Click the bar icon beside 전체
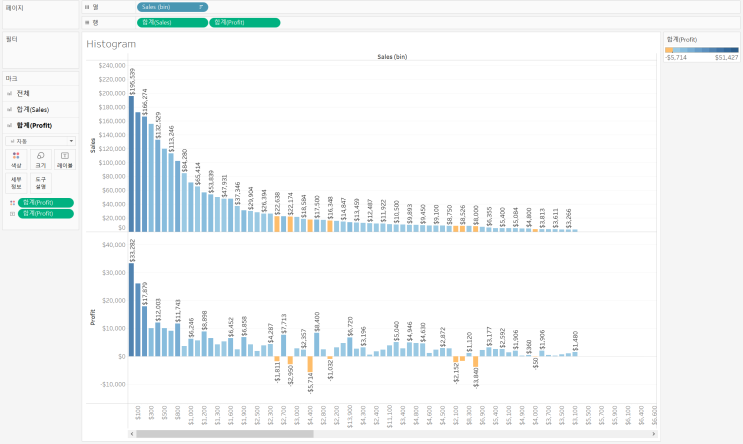The height and width of the screenshot is (444, 743). [9, 94]
